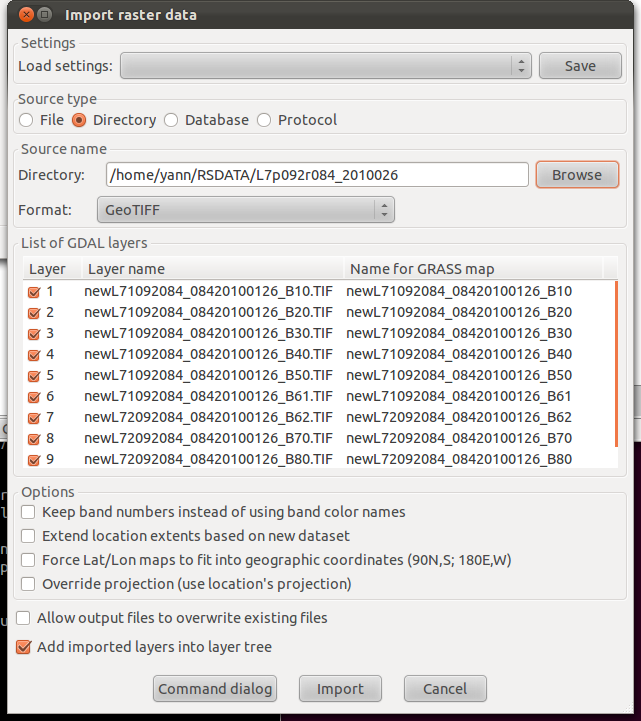Image resolution: width=641 pixels, height=721 pixels.
Task: Select the Database source type
Action: 171,120
